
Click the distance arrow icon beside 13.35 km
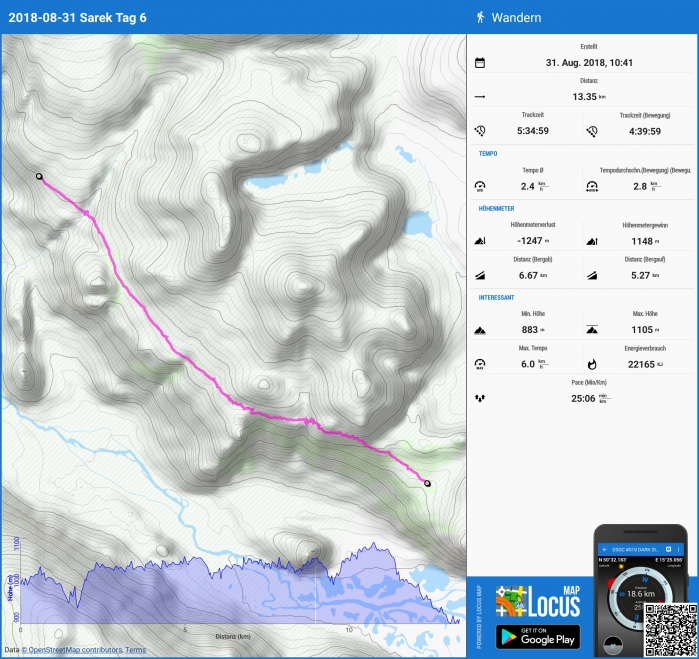[480, 97]
